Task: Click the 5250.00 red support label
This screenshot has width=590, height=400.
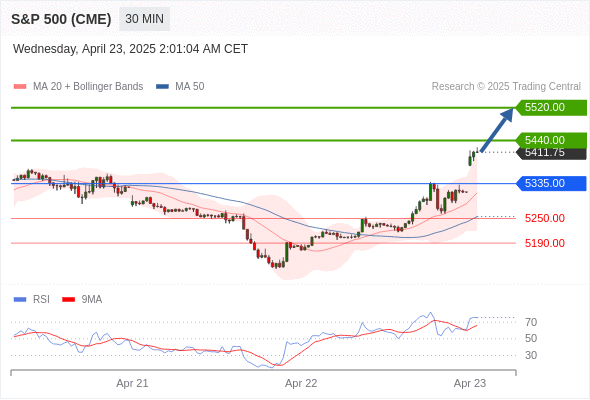Action: click(x=544, y=218)
